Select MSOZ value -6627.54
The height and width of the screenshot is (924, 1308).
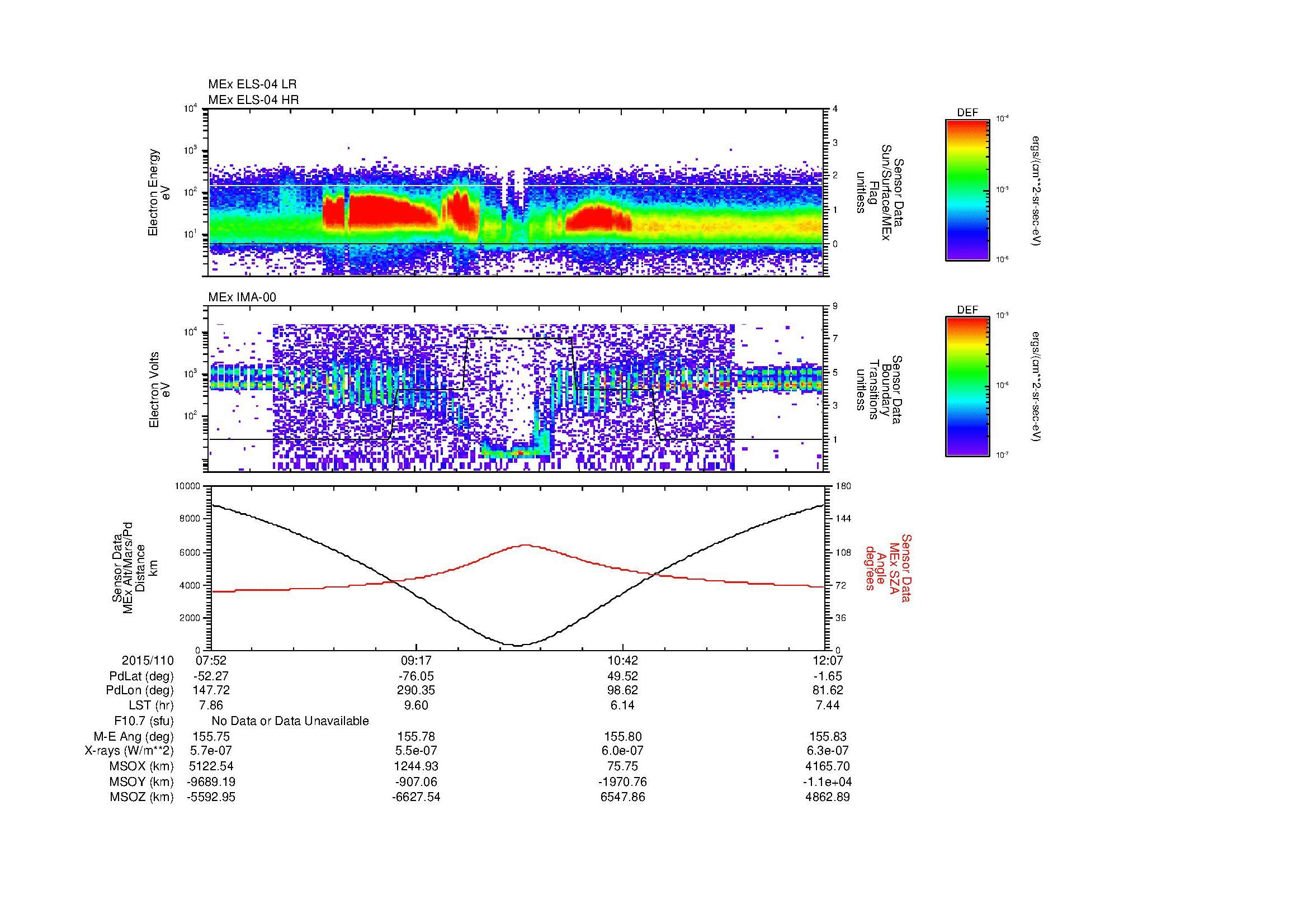point(417,797)
